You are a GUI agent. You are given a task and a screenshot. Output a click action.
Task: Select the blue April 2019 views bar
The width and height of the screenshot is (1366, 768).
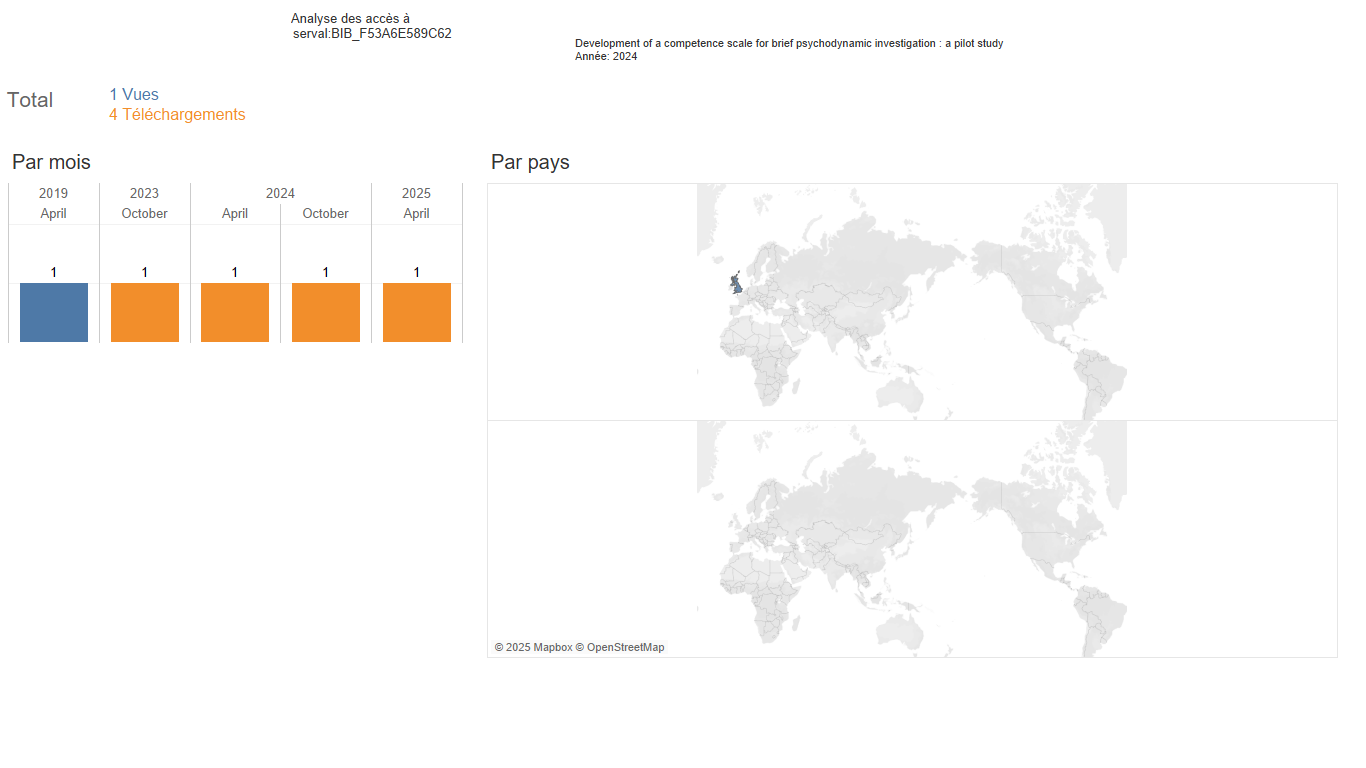tap(54, 312)
